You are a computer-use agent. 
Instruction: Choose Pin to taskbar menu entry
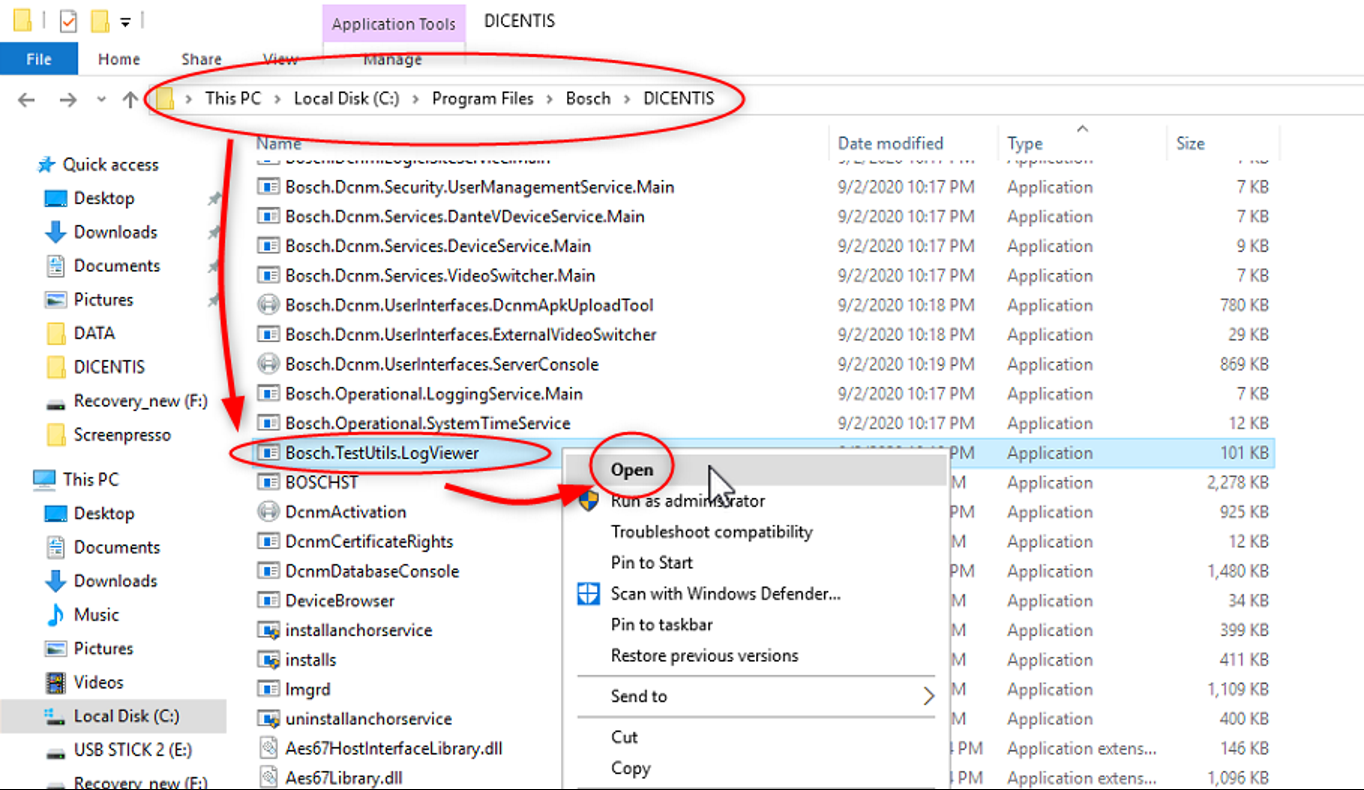661,625
